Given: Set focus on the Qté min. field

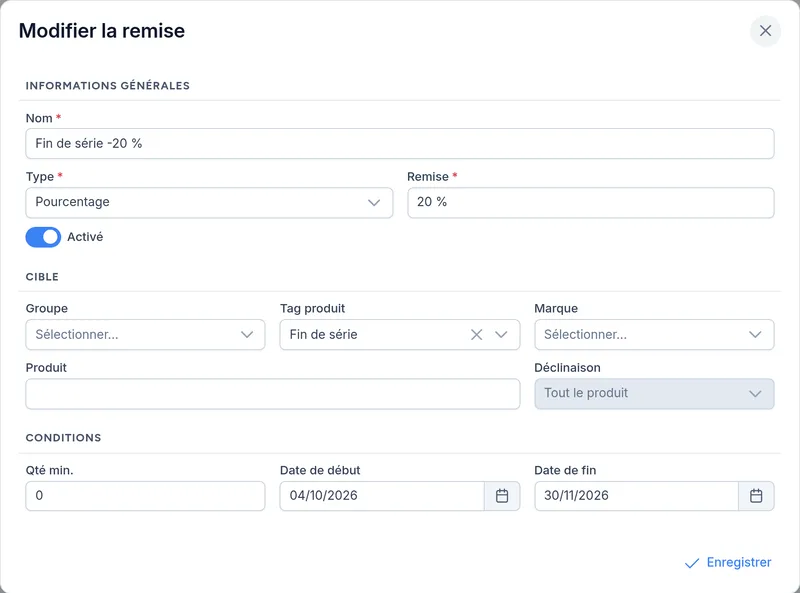Looking at the screenshot, I should pyautogui.click(x=145, y=496).
